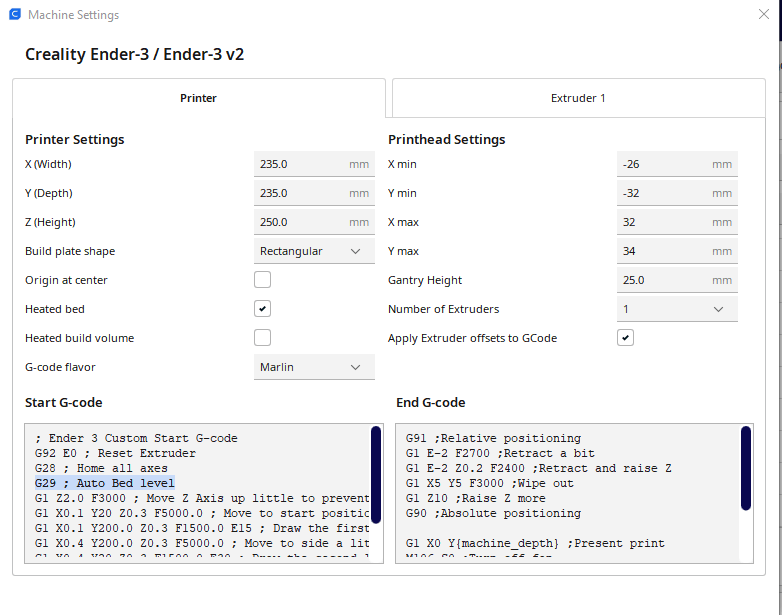The height and width of the screenshot is (615, 782).
Task: Click the Move to start position G-code line
Action: point(202,513)
